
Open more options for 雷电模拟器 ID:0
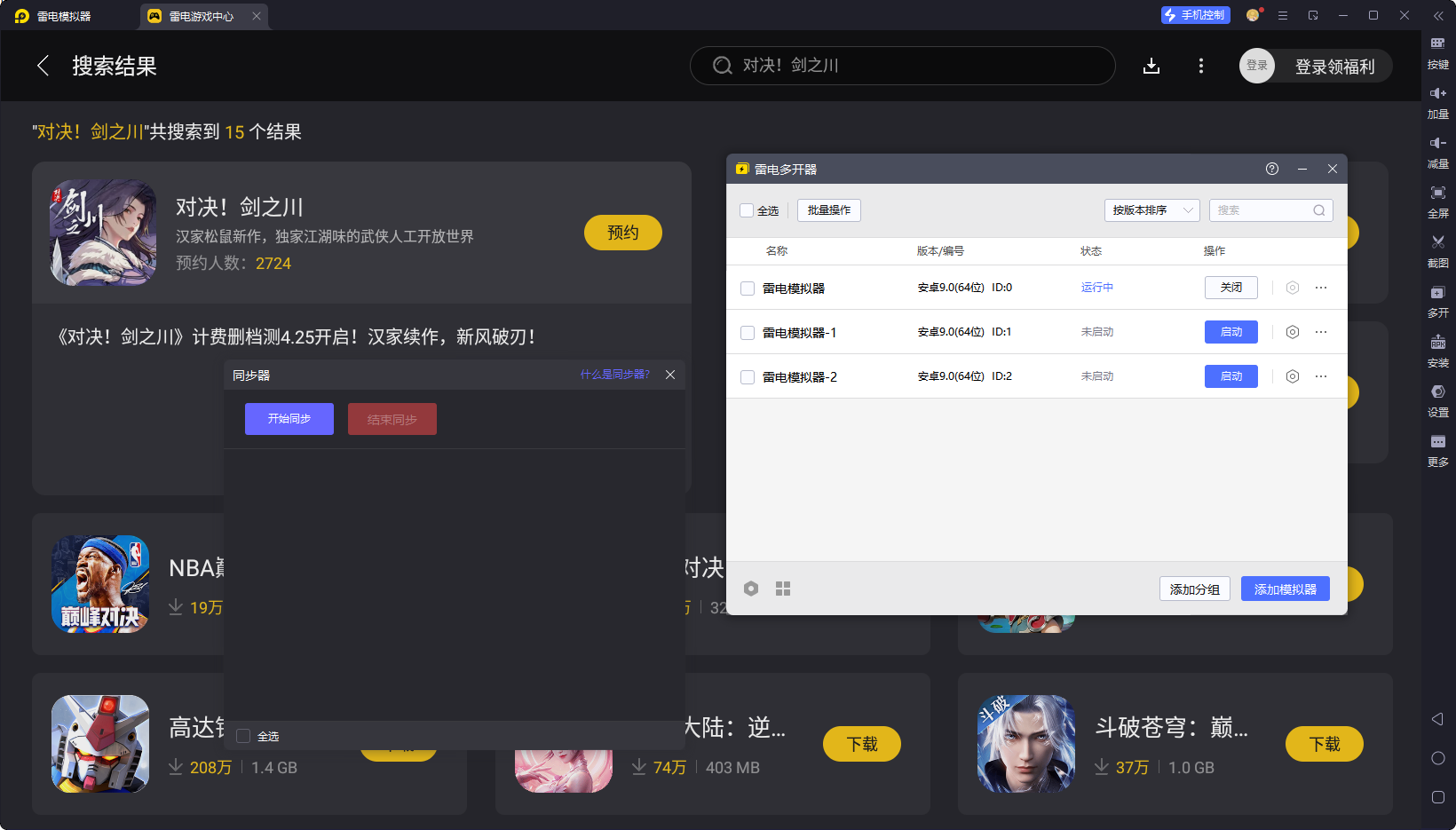1321,288
